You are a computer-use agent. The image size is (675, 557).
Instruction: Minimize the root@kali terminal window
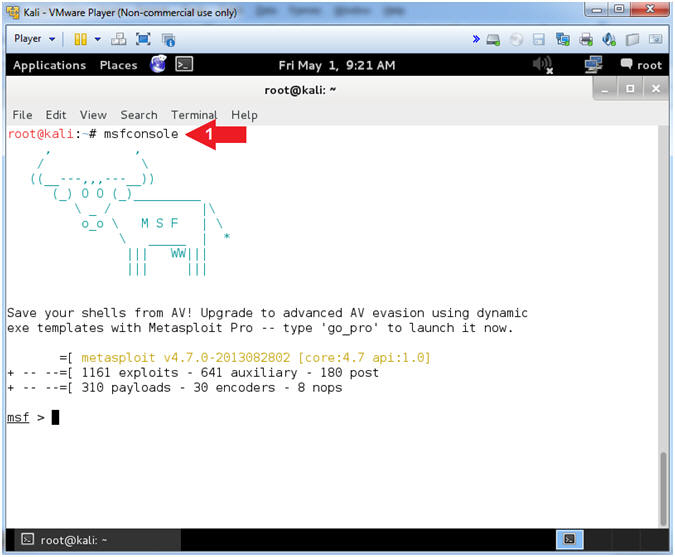(605, 89)
